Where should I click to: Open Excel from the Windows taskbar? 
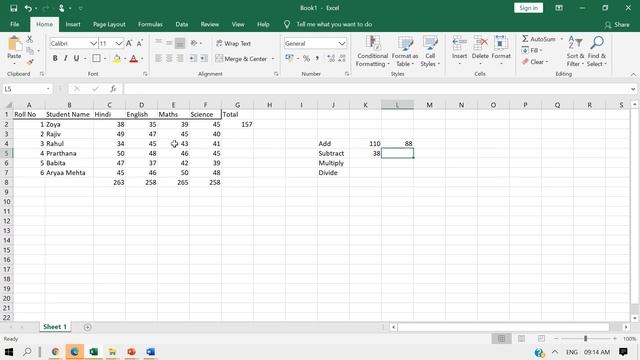[x=93, y=352]
